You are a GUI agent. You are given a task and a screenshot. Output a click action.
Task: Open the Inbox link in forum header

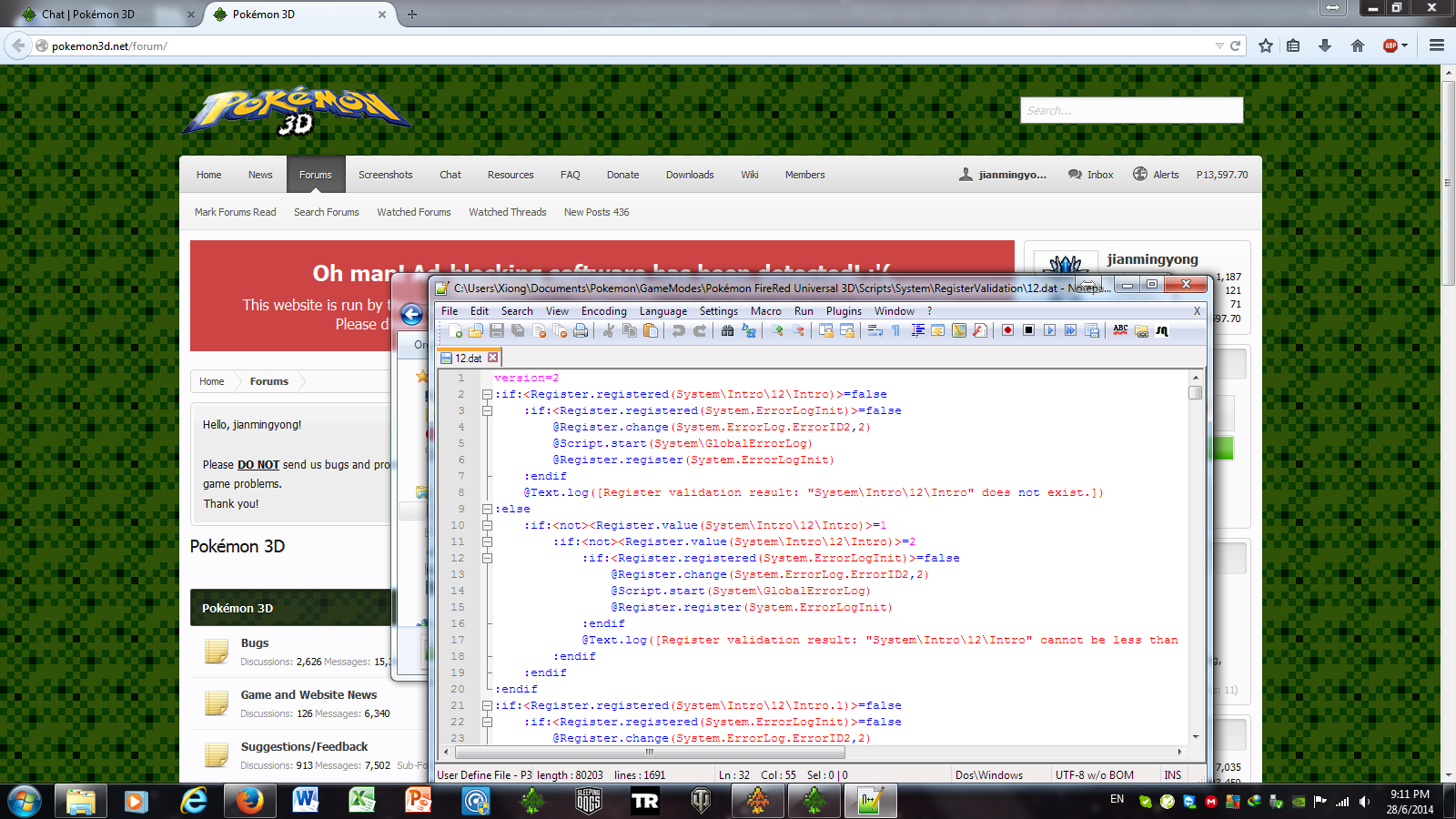pyautogui.click(x=1091, y=175)
